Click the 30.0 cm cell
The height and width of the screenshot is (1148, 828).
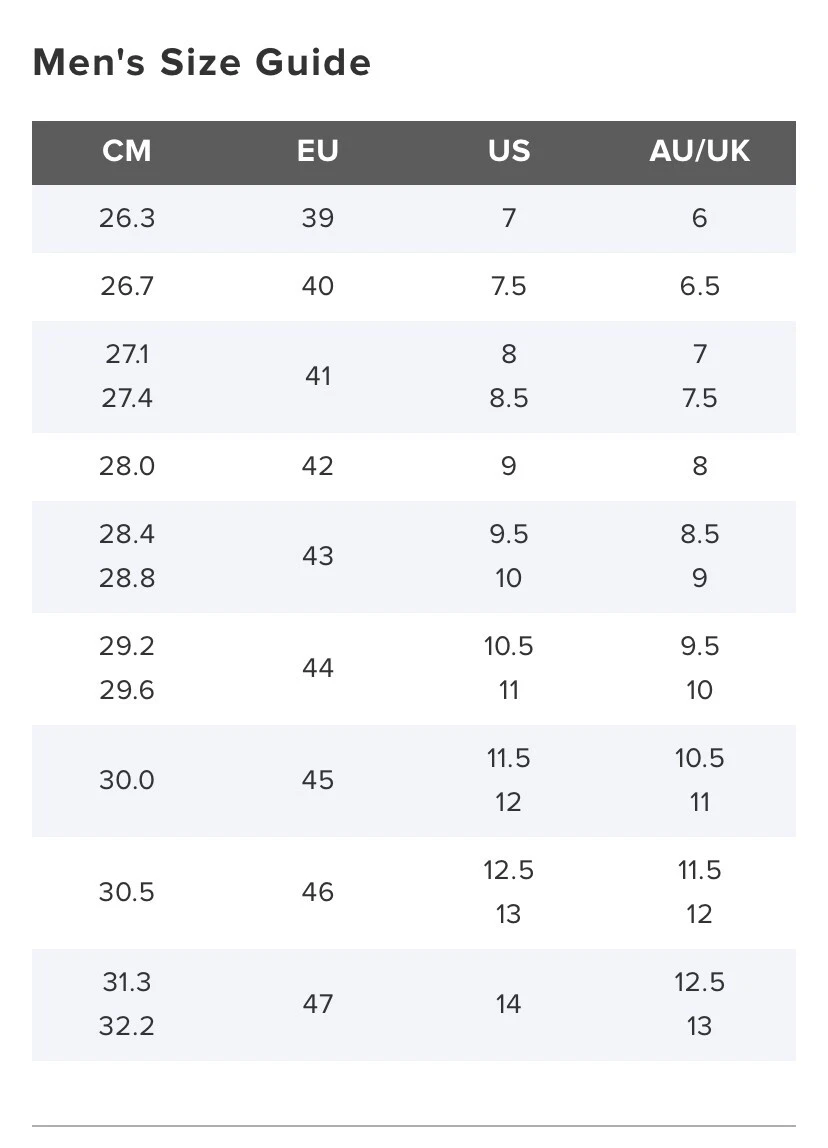[x=127, y=780]
